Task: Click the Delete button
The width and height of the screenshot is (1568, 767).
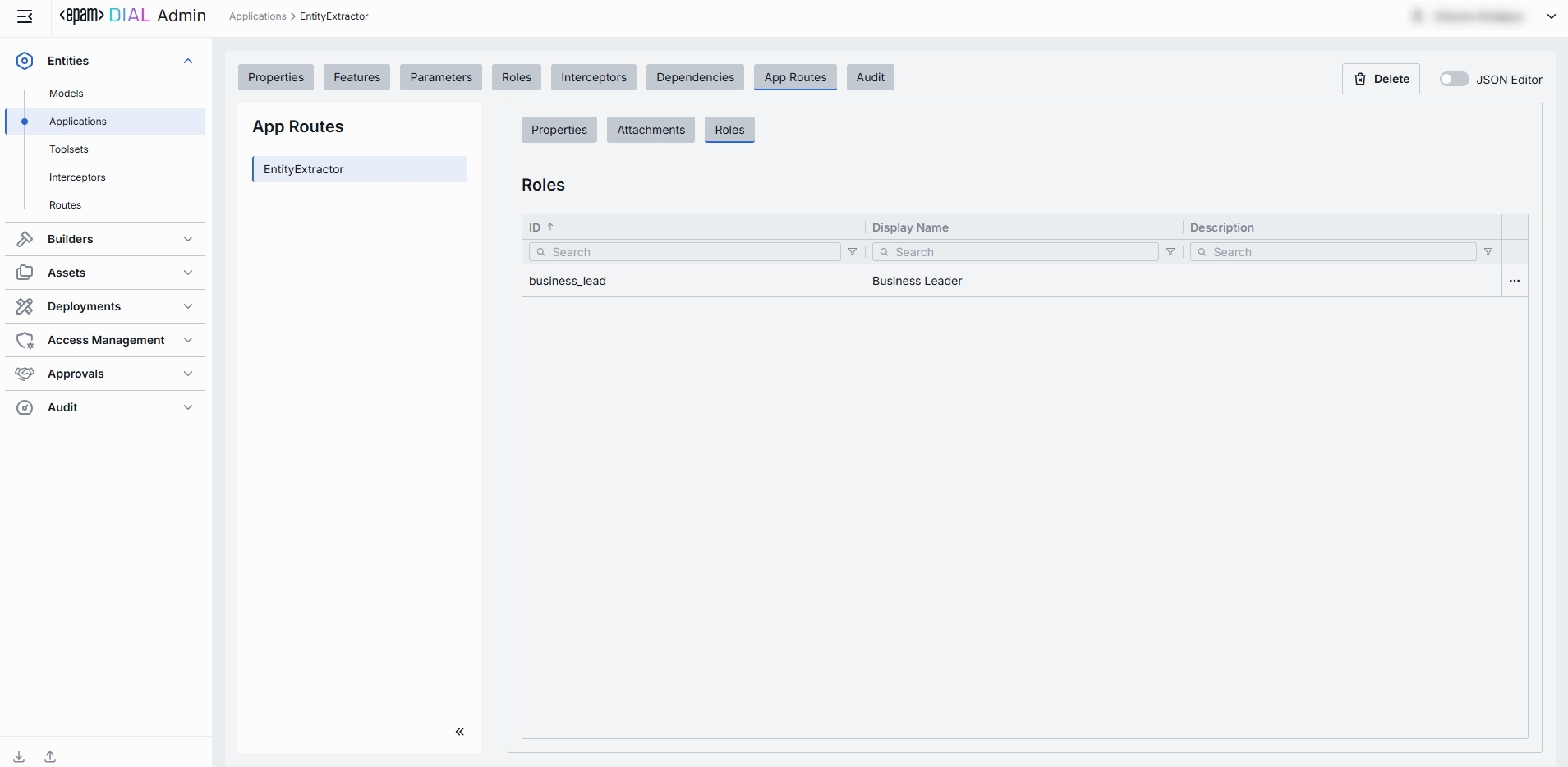Action: tap(1381, 79)
